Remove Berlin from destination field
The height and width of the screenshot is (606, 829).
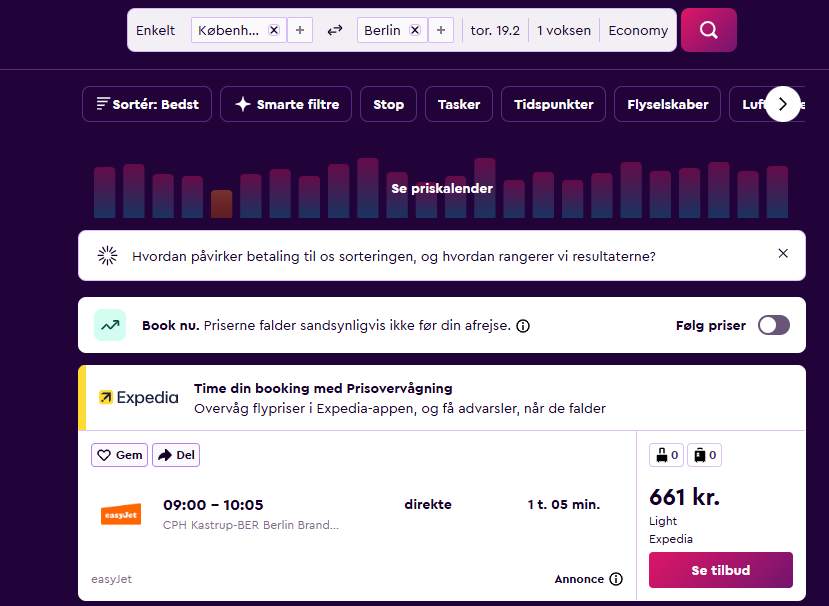click(x=415, y=30)
